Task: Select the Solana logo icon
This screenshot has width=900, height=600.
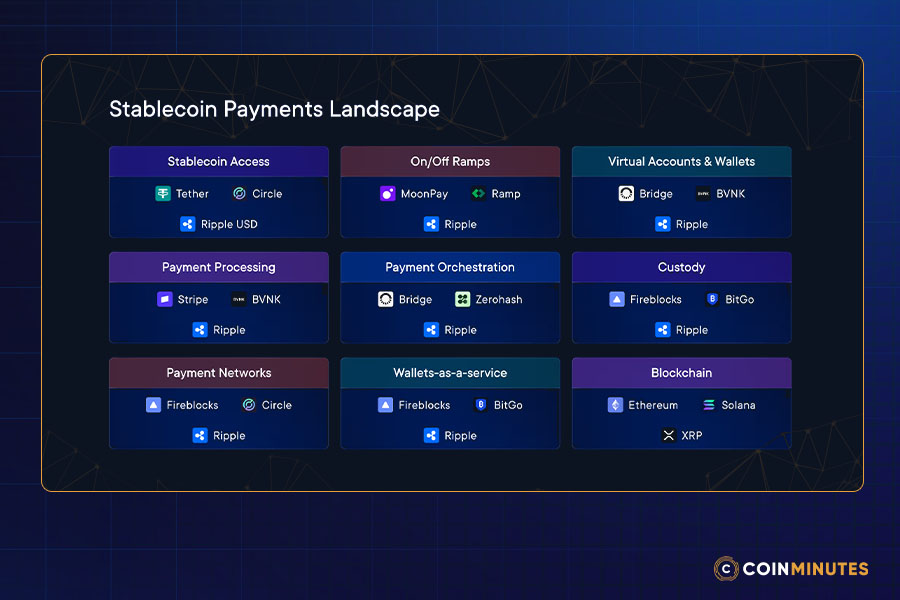Action: (x=709, y=405)
